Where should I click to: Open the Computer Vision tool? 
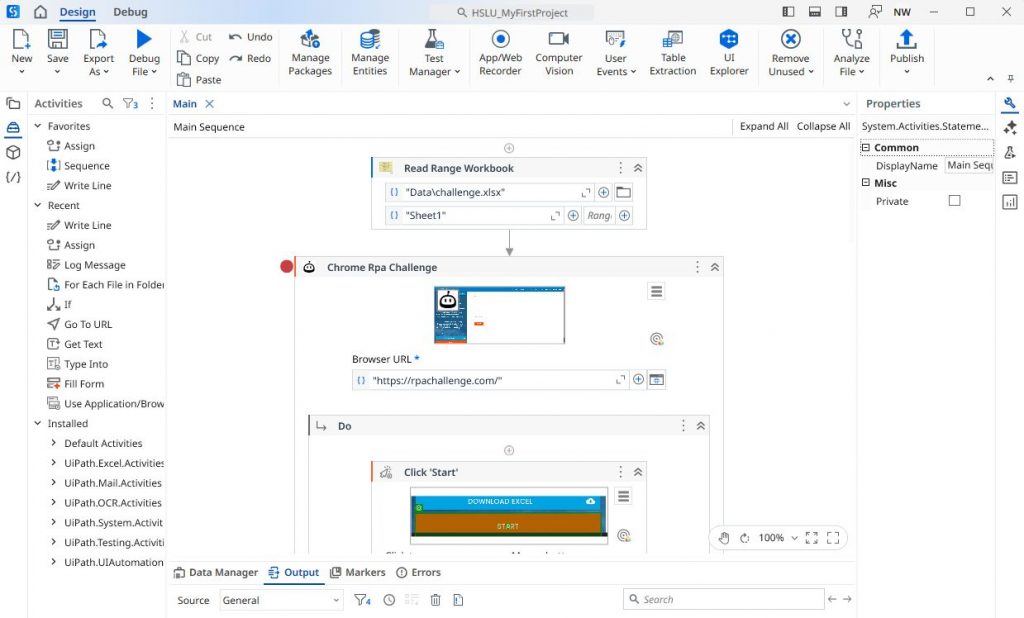click(x=558, y=52)
